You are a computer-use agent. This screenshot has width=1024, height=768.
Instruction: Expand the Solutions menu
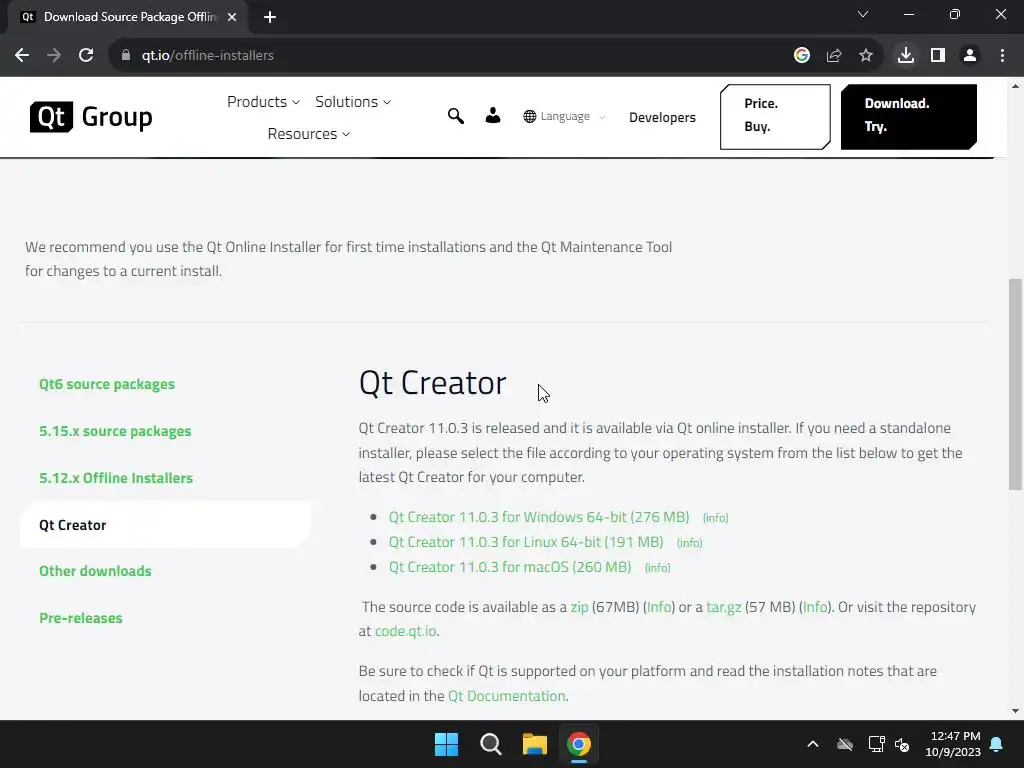pos(353,102)
